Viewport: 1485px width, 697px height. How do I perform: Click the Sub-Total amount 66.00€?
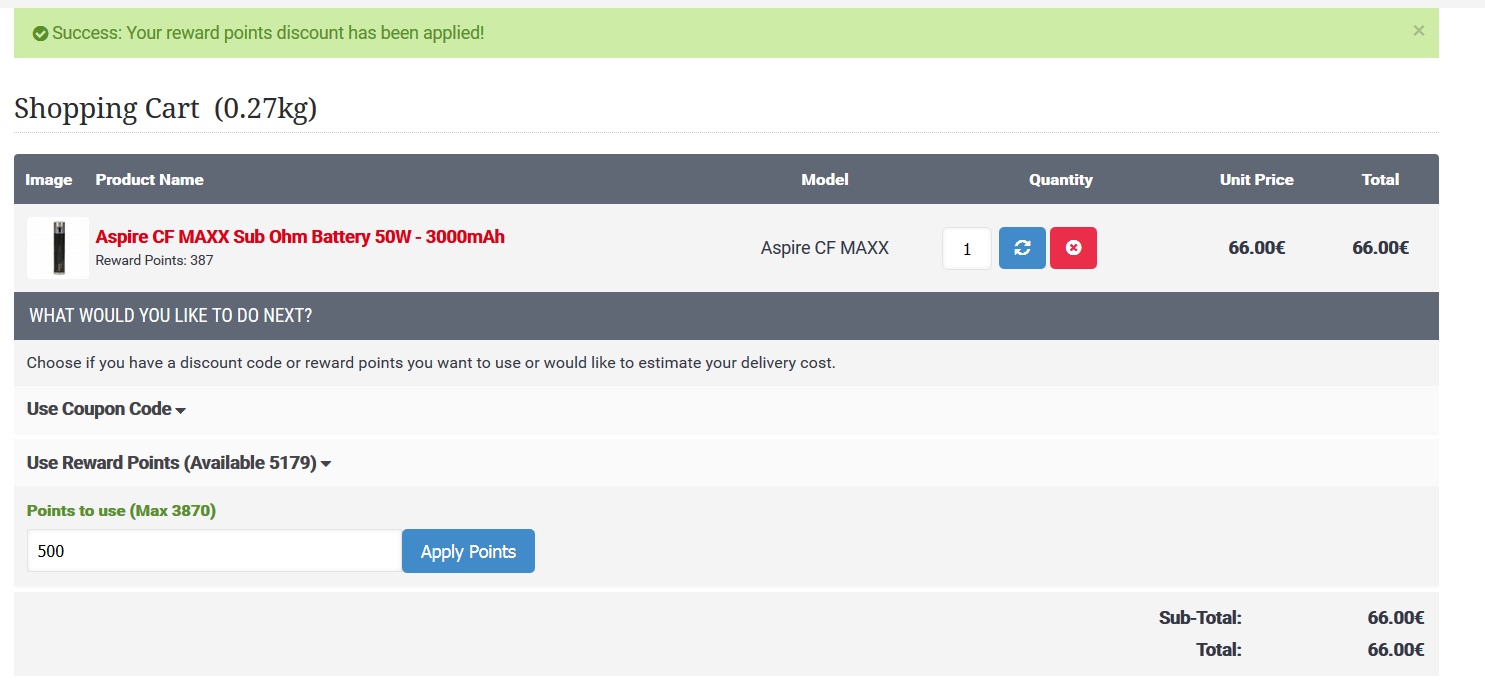(x=1396, y=618)
